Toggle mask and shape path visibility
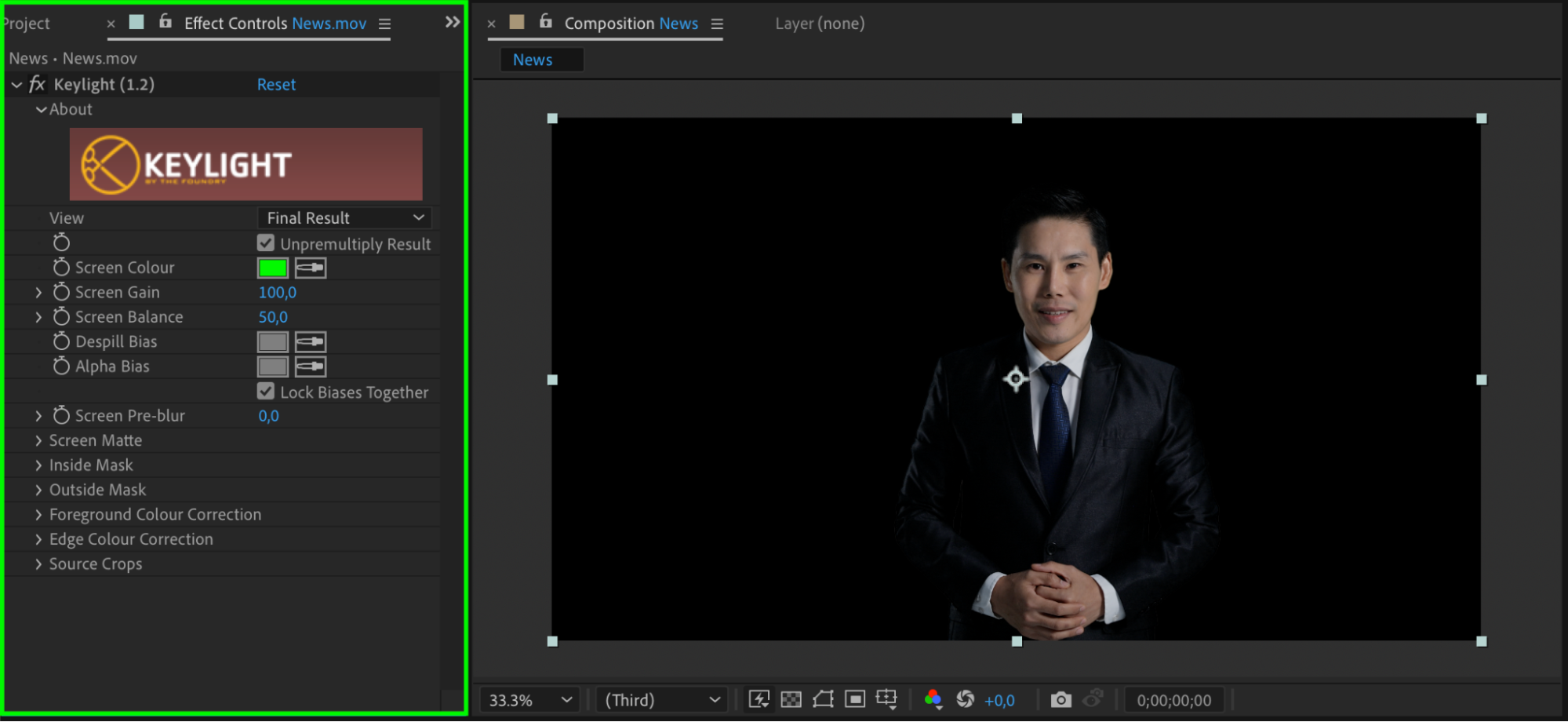This screenshot has width=1568, height=722. click(x=823, y=699)
